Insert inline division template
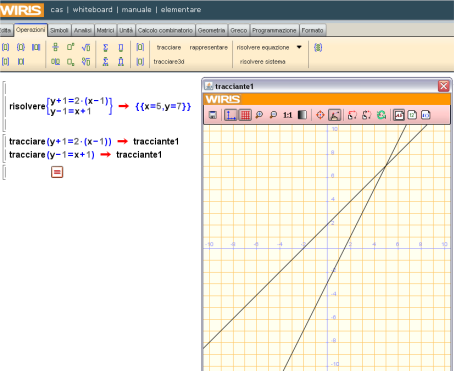The image size is (454, 371). [x=55, y=62]
